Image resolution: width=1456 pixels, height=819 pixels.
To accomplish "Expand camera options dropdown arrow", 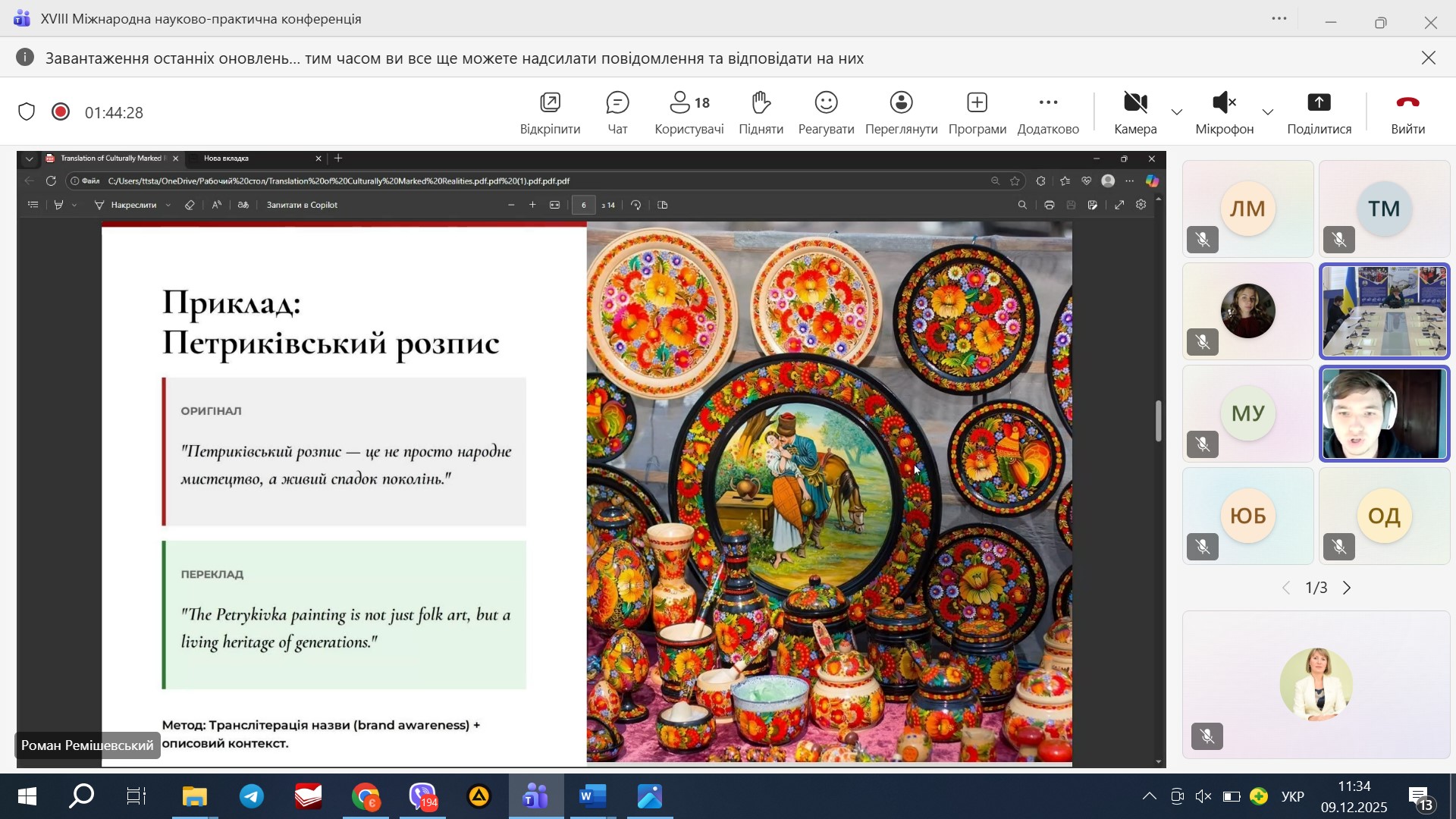I will (1177, 112).
